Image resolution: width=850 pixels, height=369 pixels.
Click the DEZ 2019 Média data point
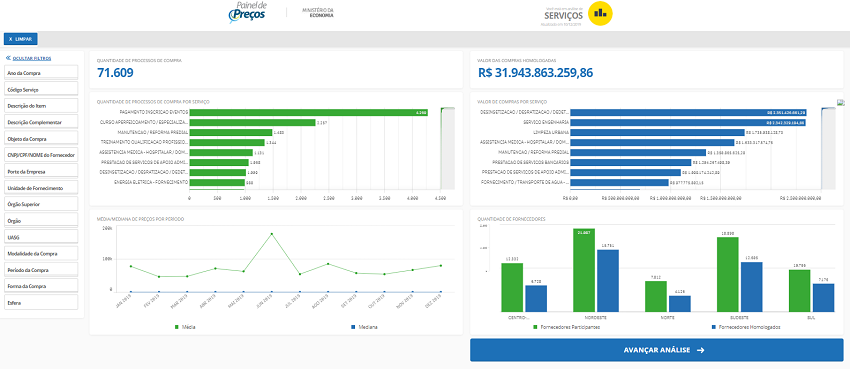click(x=441, y=266)
